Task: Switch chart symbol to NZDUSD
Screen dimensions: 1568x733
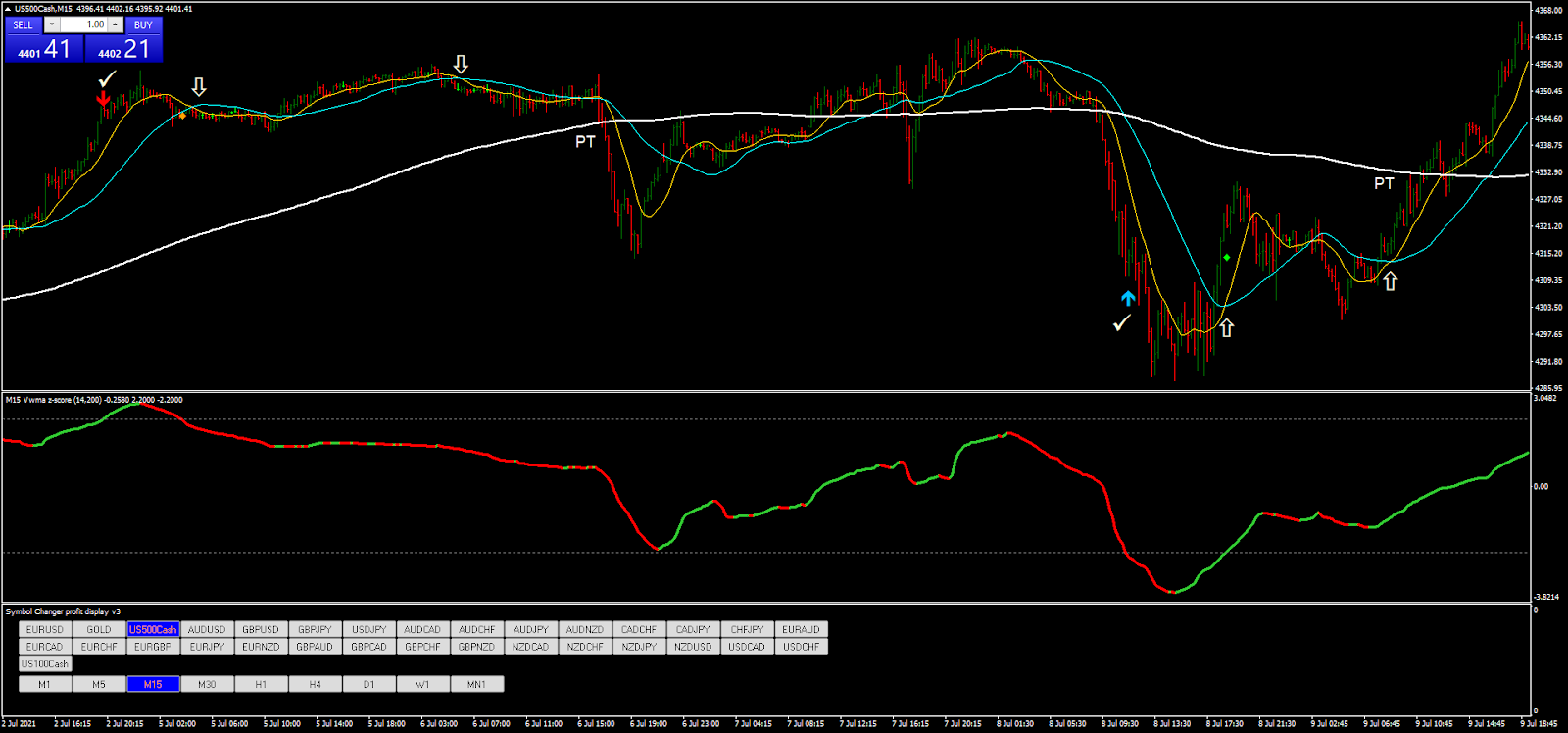Action: point(693,647)
